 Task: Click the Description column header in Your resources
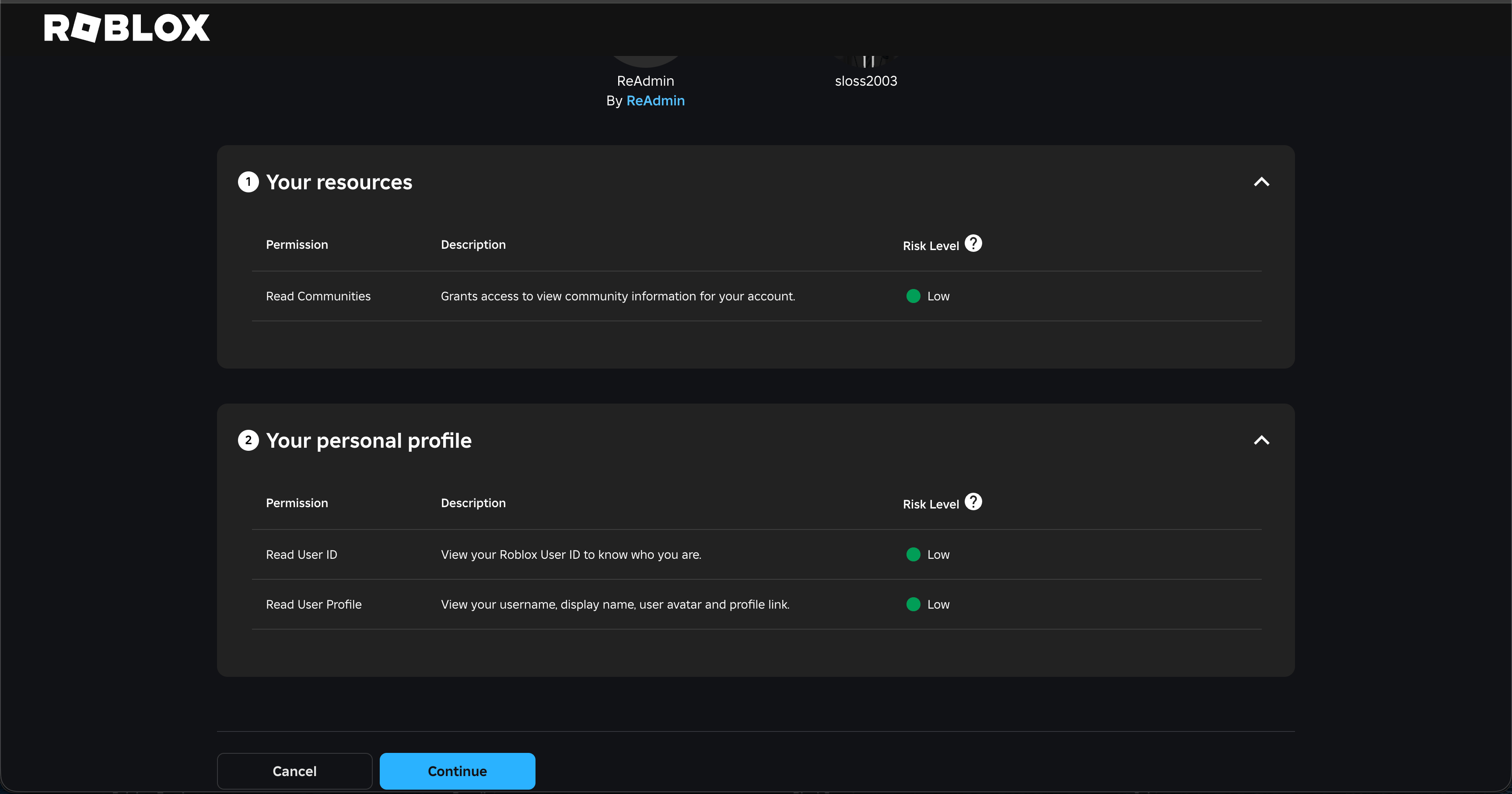473,244
